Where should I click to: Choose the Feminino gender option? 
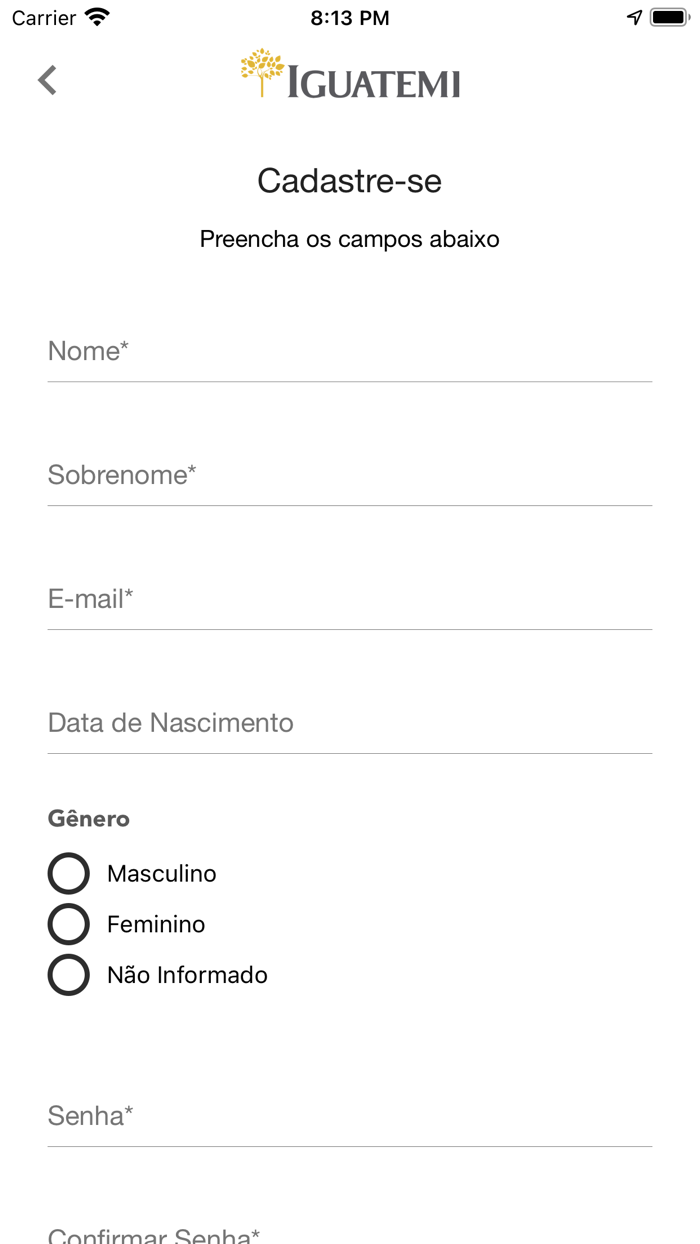pyautogui.click(x=69, y=924)
